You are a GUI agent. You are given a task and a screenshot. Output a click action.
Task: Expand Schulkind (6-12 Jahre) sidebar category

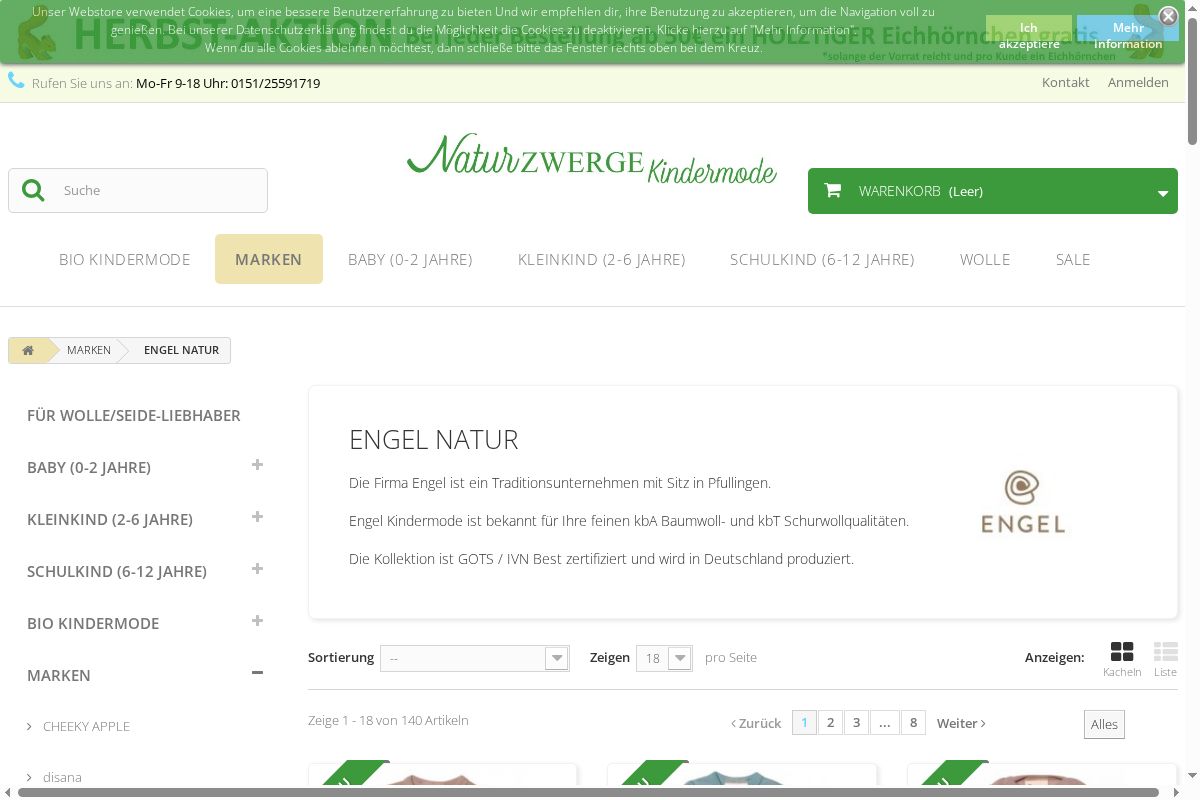(257, 569)
